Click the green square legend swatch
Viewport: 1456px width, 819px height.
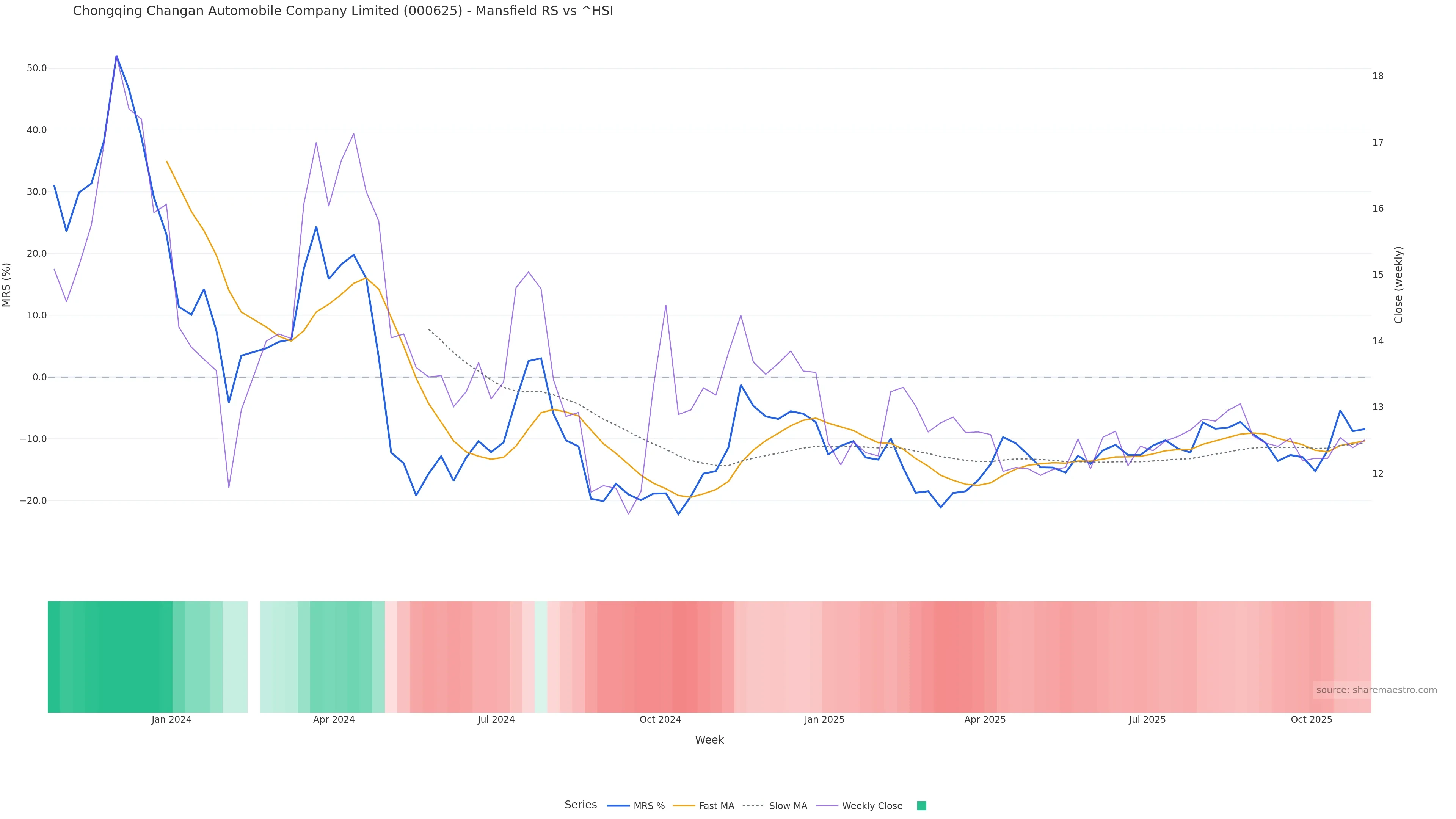(921, 806)
